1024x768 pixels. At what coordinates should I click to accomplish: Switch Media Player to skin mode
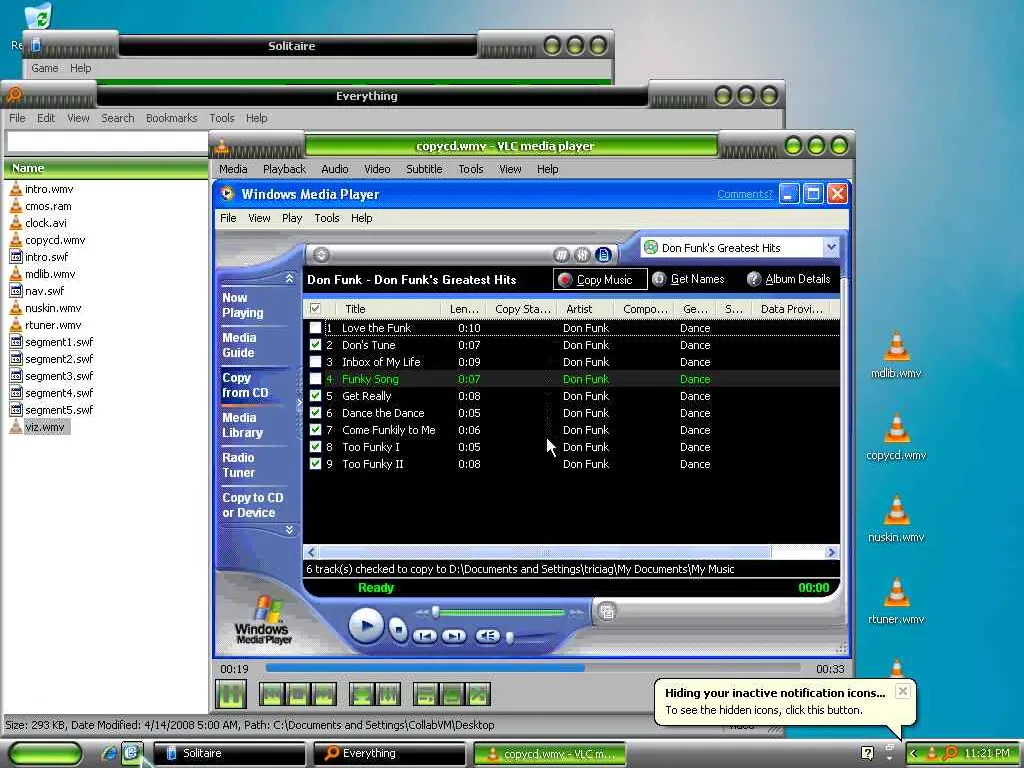coord(607,612)
